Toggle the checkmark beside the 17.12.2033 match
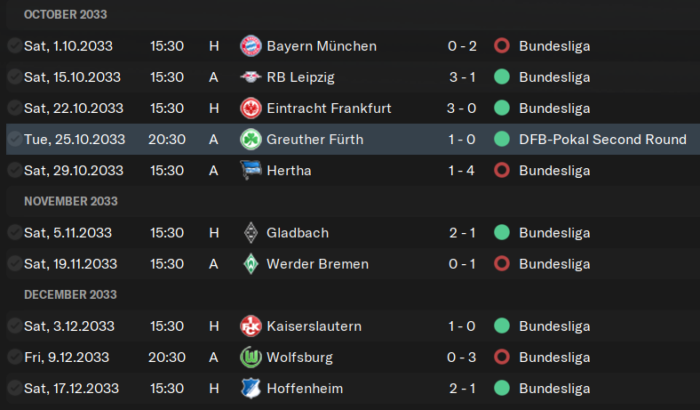This screenshot has width=700, height=410. 14,388
